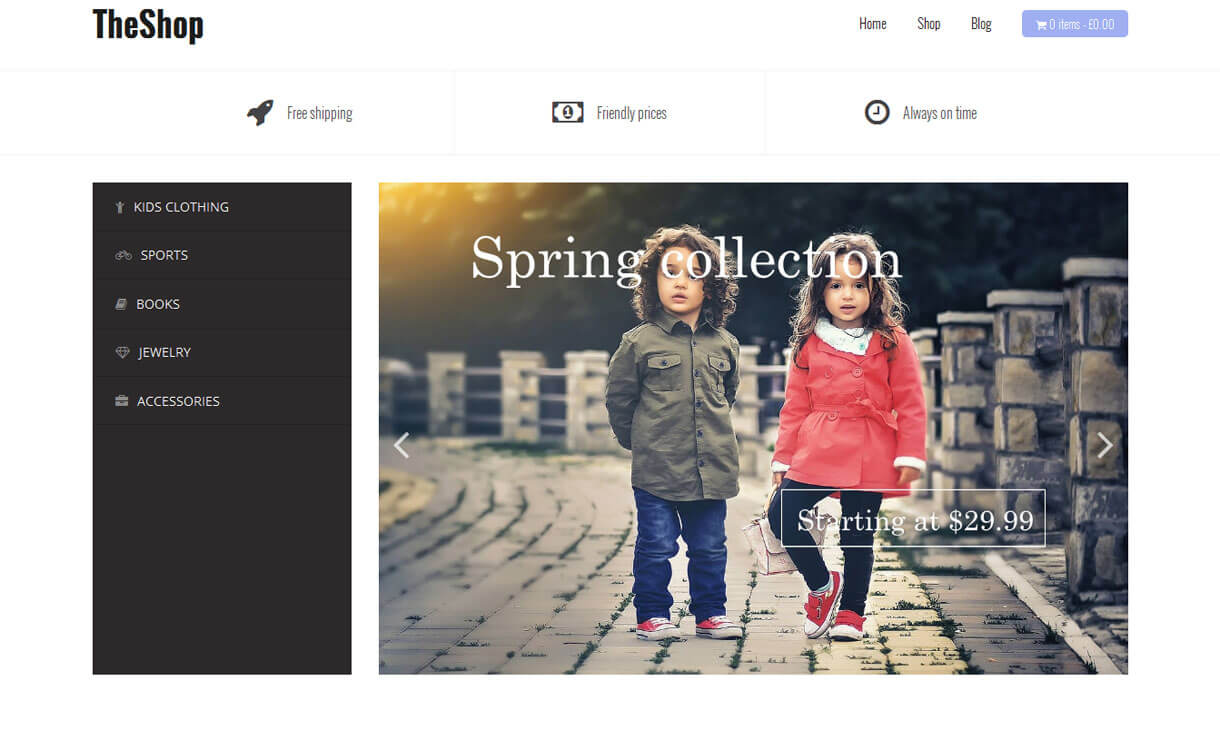This screenshot has height=750, width=1220.
Task: Navigate to the Blog page
Action: click(981, 24)
